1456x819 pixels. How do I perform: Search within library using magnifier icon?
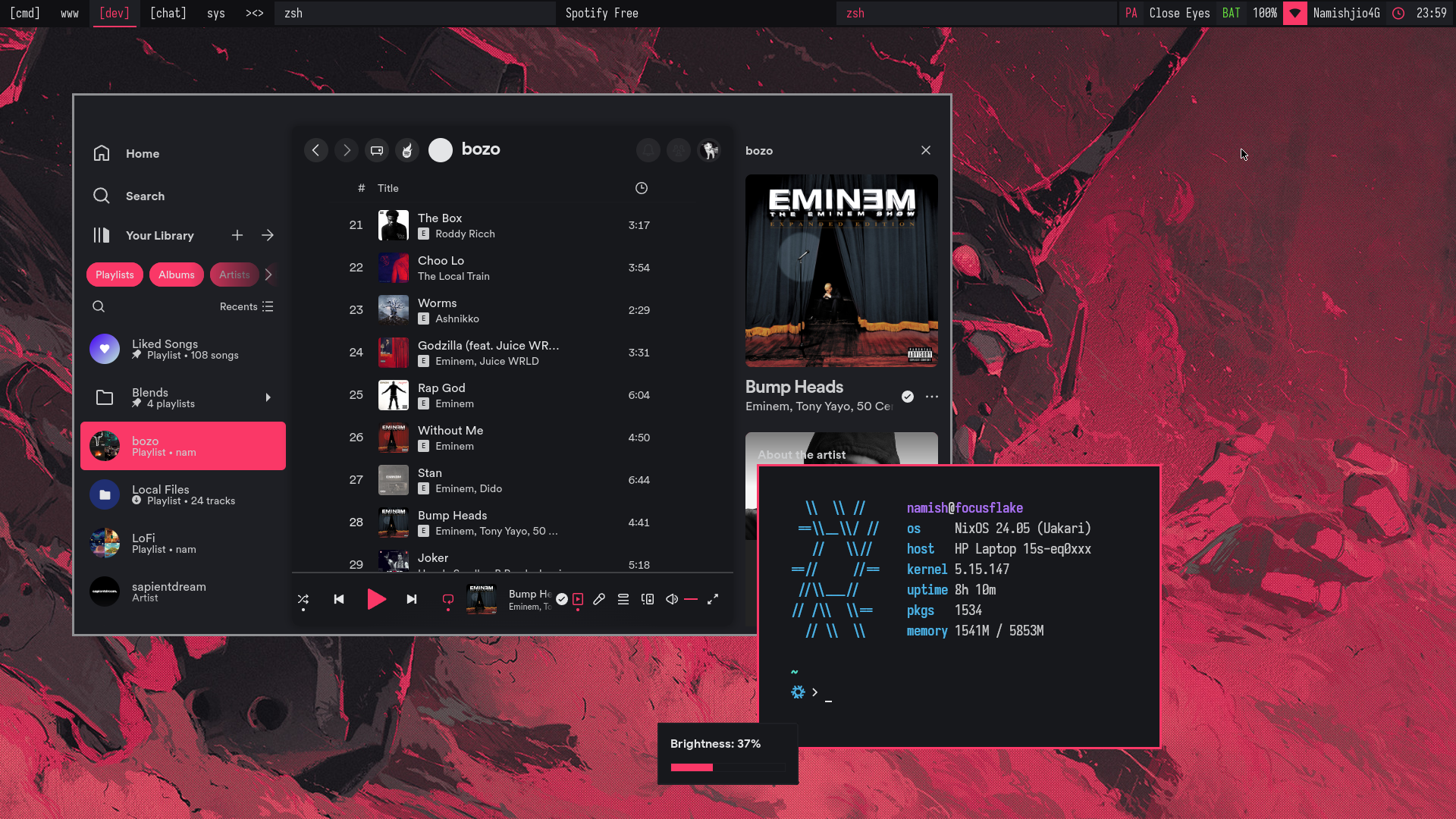tap(99, 306)
